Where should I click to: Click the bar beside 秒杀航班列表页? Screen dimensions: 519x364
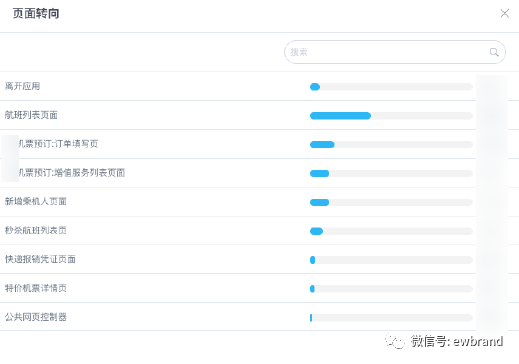[391, 231]
